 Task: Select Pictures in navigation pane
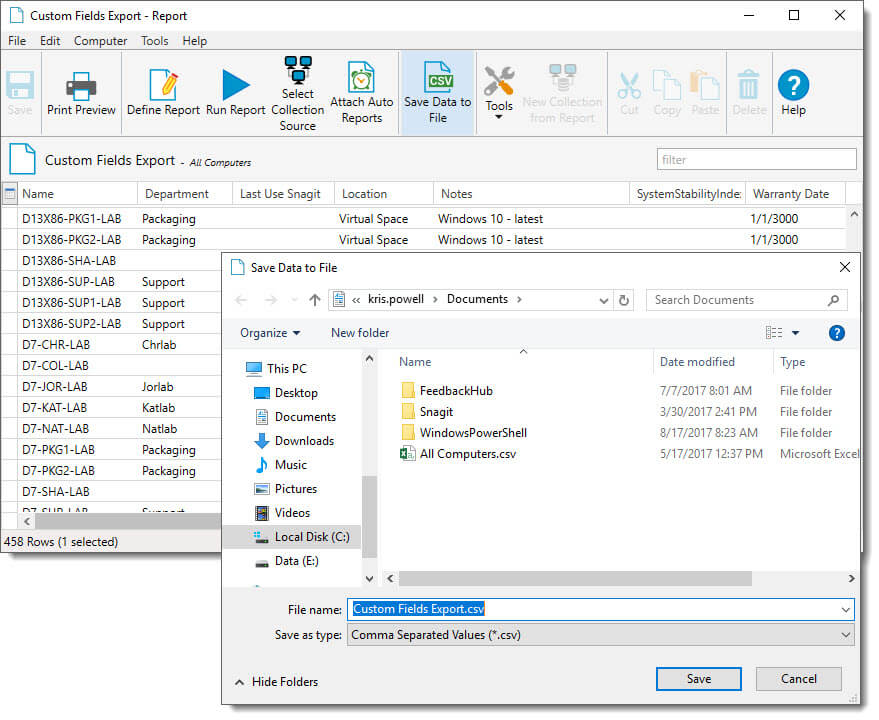point(286,489)
